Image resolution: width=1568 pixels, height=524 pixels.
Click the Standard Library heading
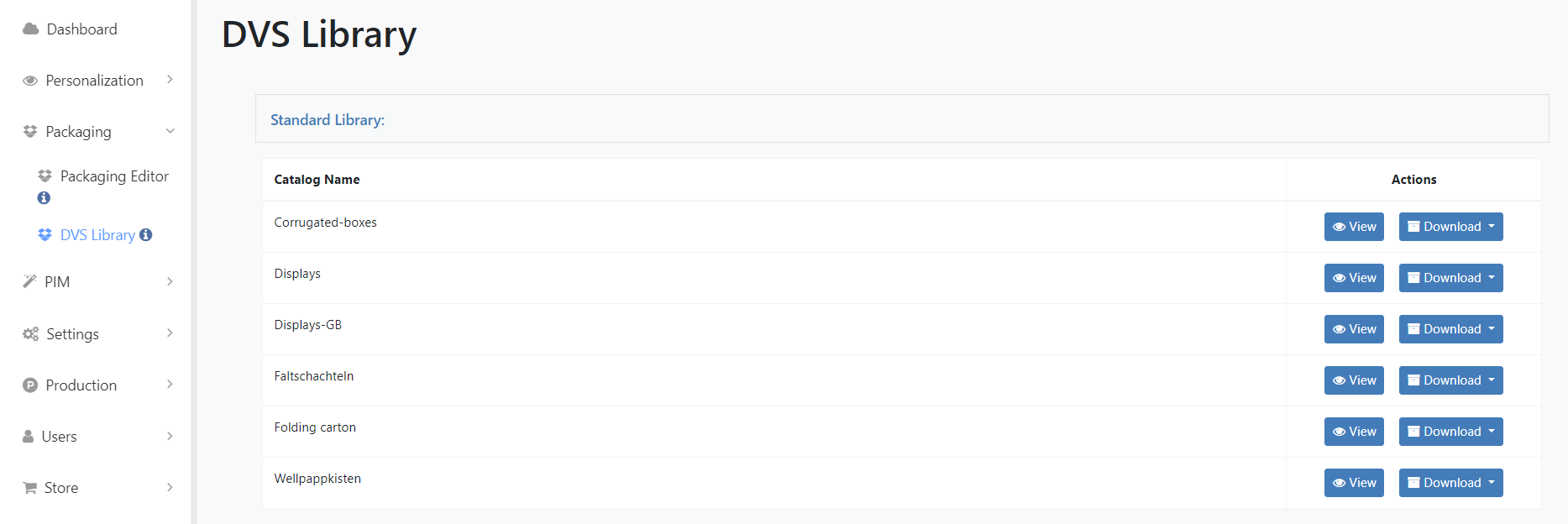pos(328,120)
